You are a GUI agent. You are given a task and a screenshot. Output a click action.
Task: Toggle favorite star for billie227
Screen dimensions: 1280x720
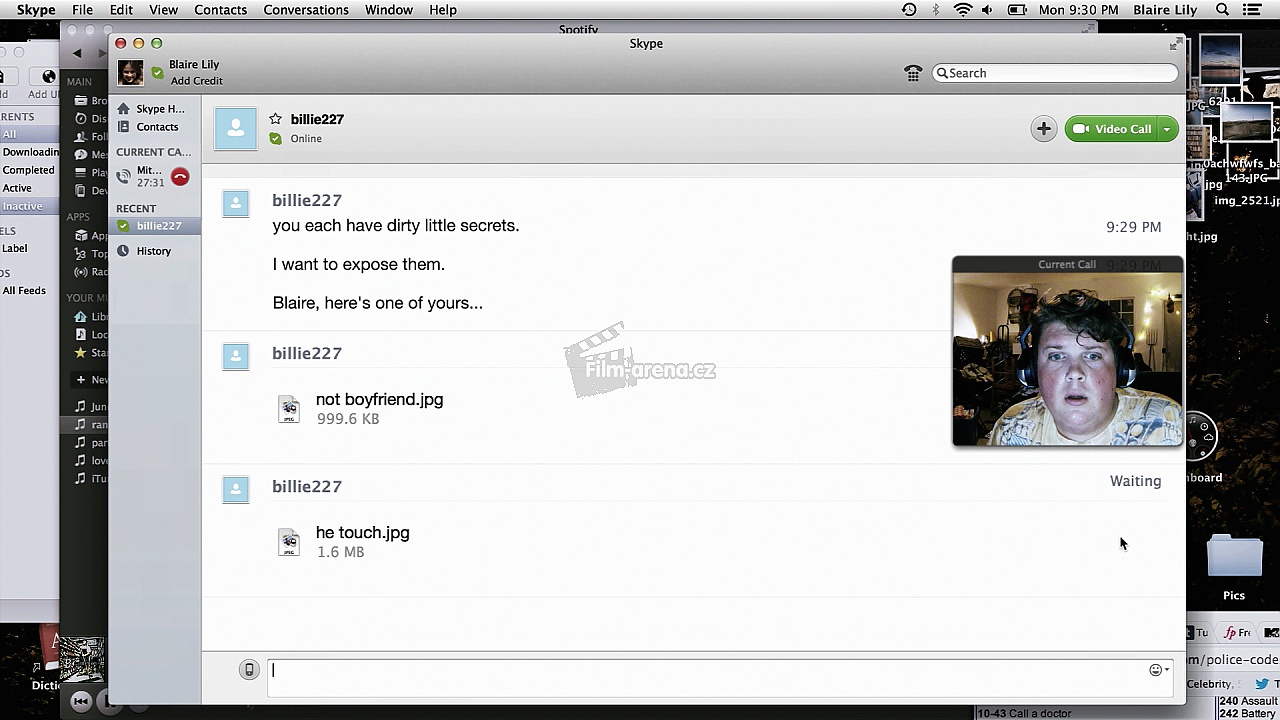(x=276, y=119)
